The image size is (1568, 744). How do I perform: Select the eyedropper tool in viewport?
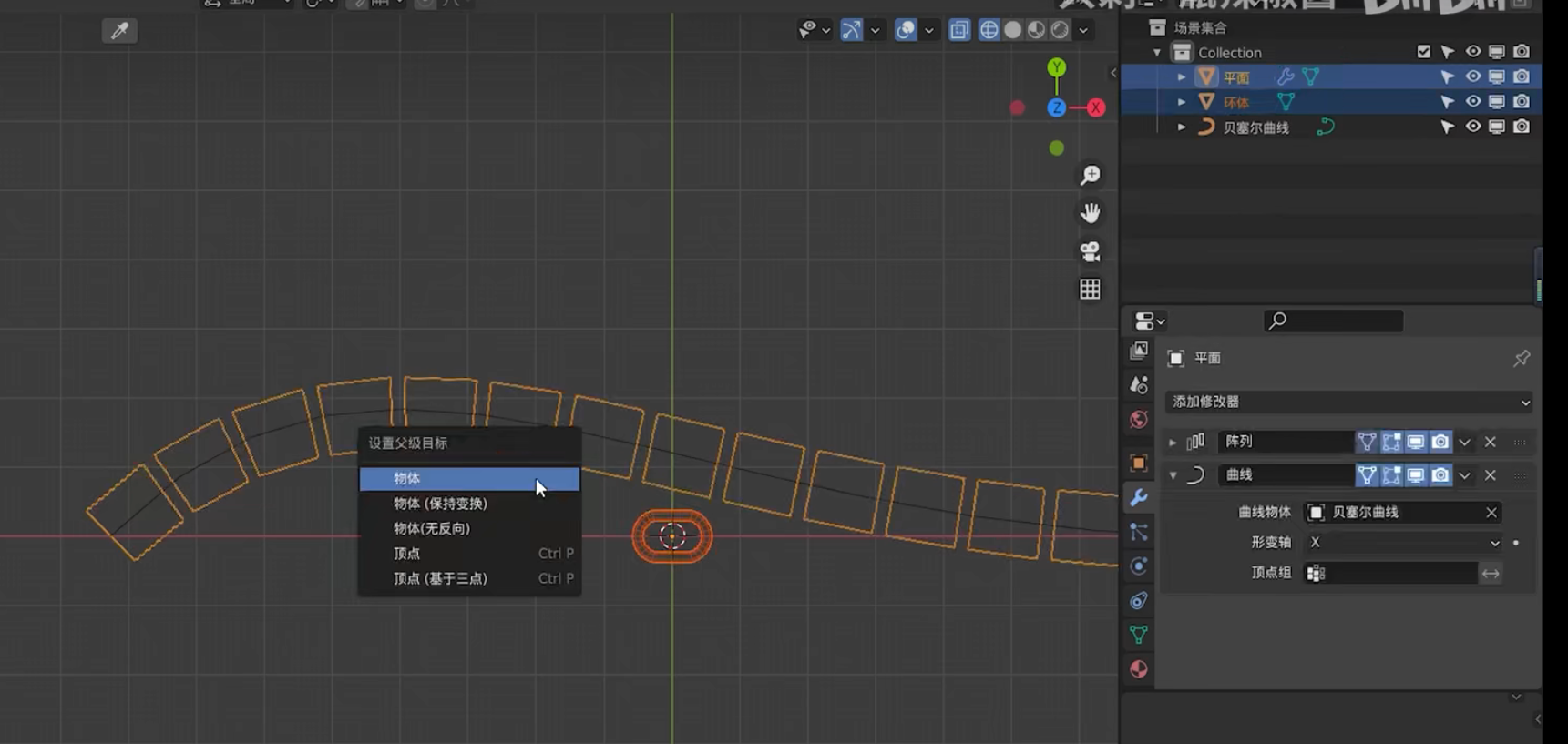coord(119,31)
